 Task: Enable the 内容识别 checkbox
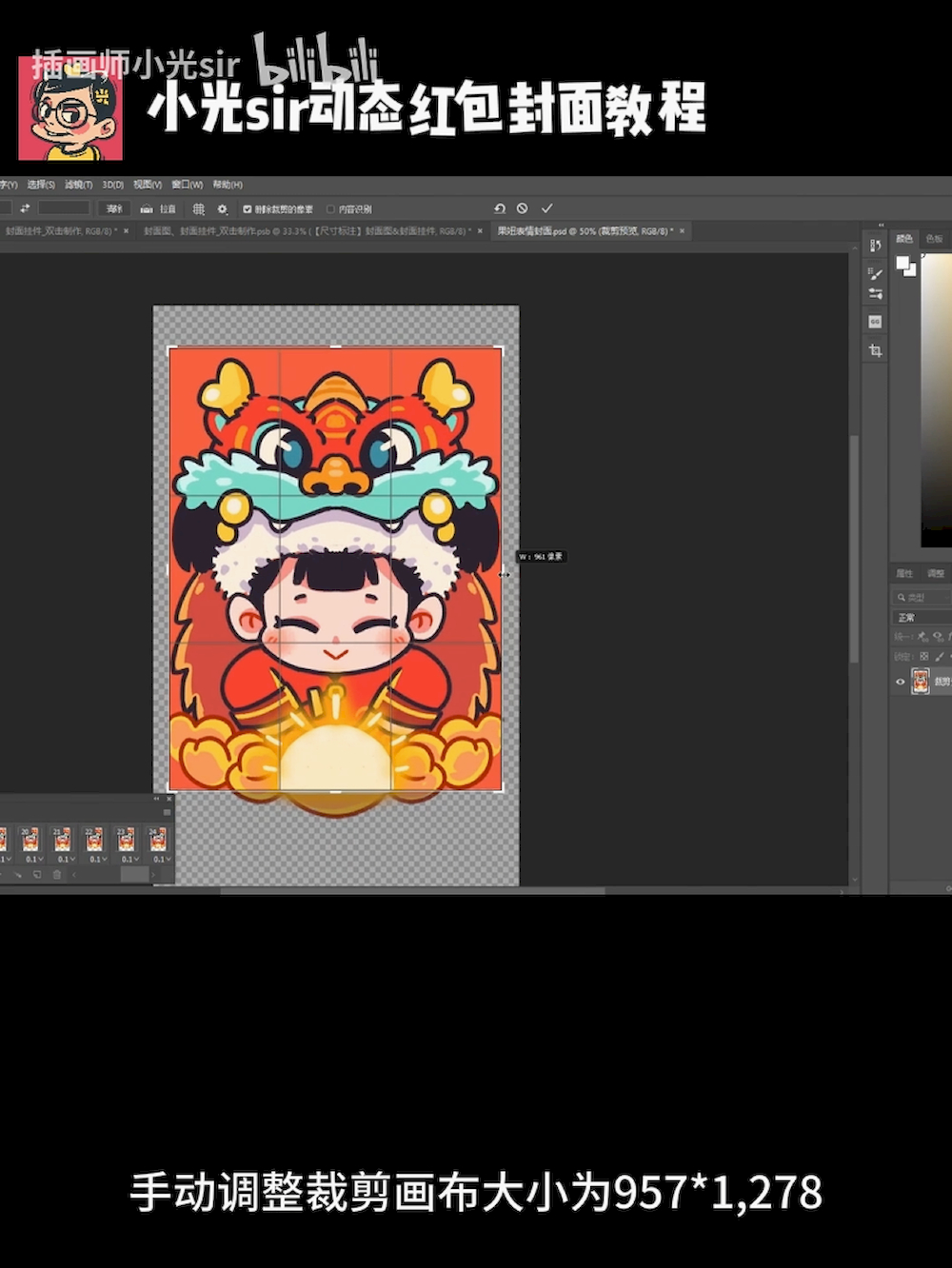click(330, 208)
